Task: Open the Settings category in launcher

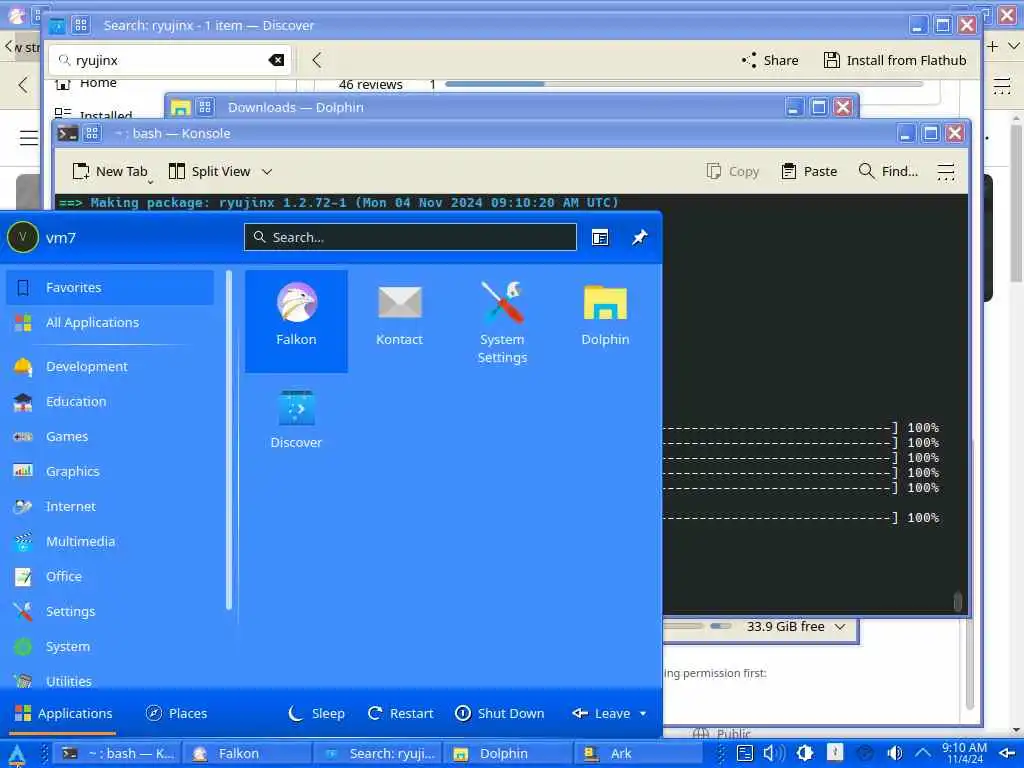Action: tap(110, 611)
